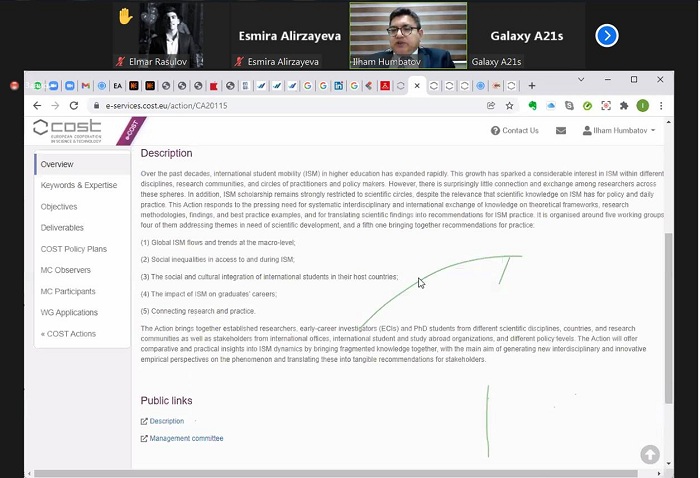Close the active COST browser tab
Screen dimensions: 700x478
(x=417, y=86)
